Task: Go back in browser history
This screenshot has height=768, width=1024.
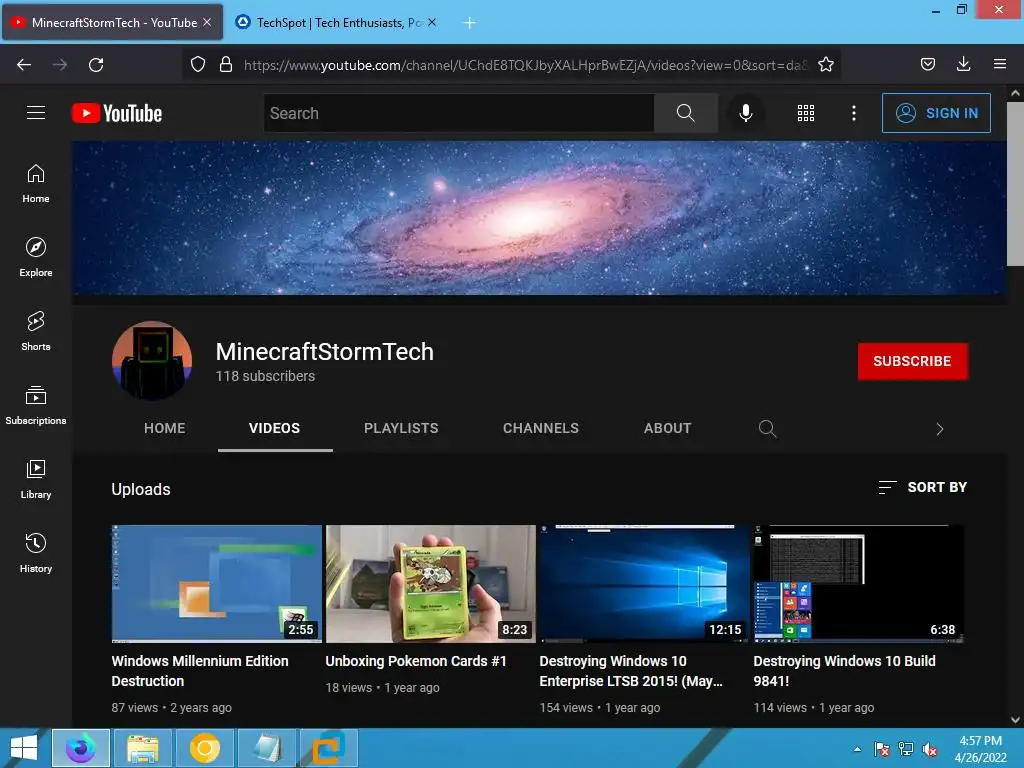Action: coord(24,64)
